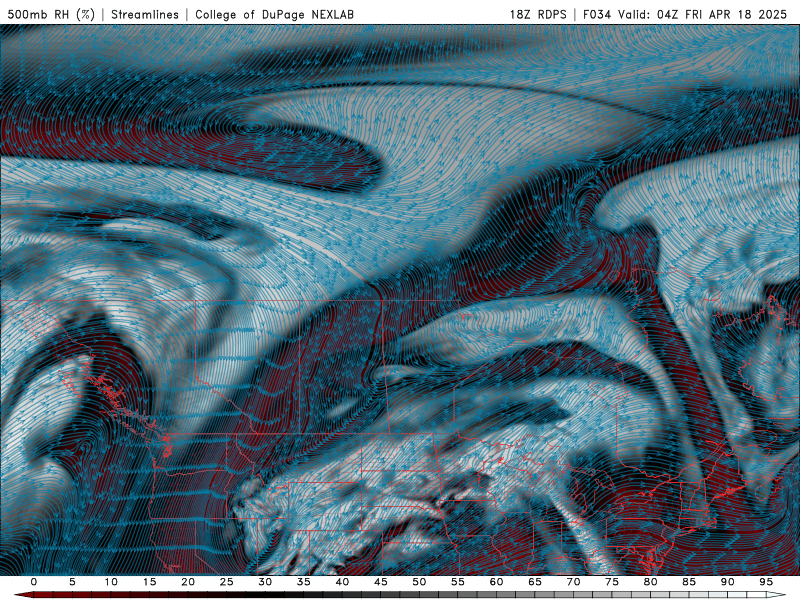
Task: Click the "95" color scale label
Action: click(x=766, y=582)
